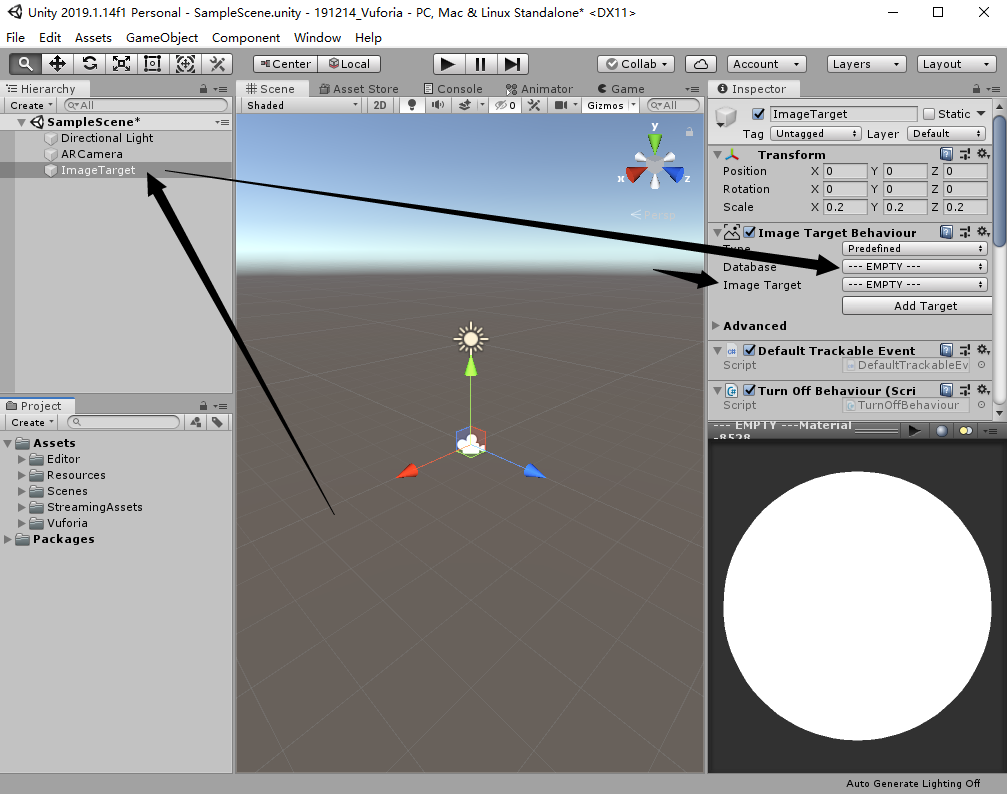Expand the Advanced section
Screen dimensions: 1007x794
[715, 326]
